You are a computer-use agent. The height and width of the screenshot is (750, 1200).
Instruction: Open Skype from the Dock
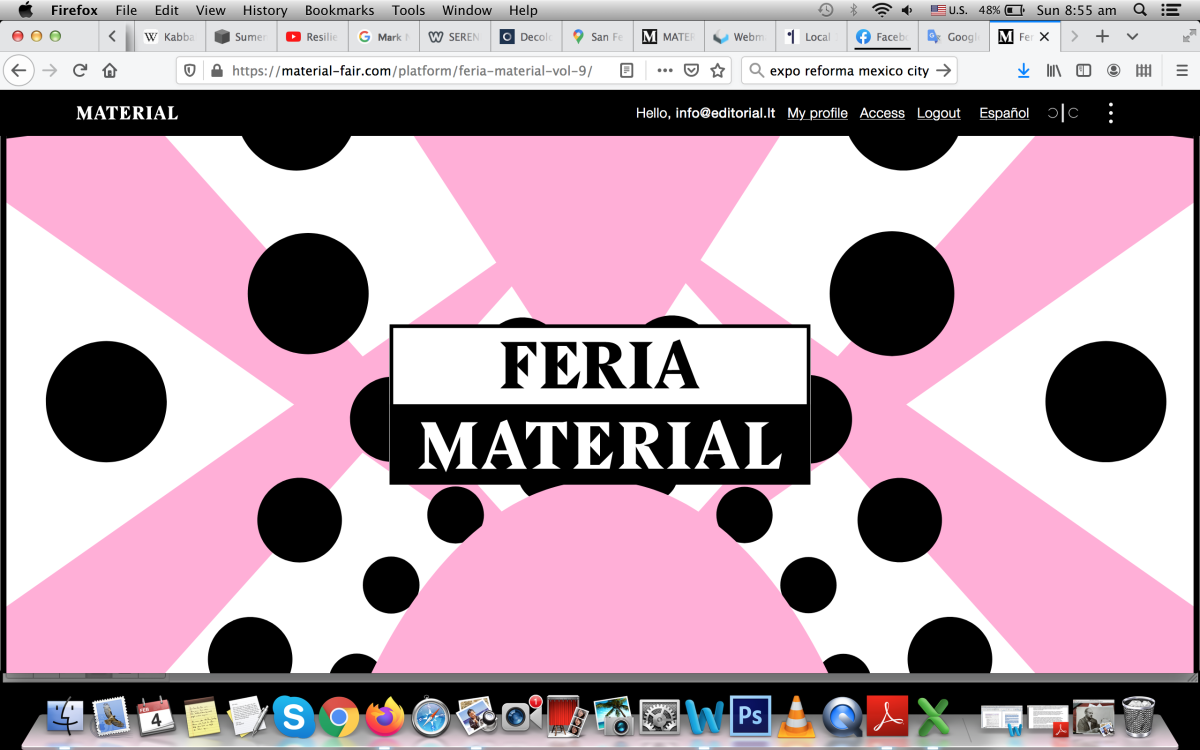(293, 716)
